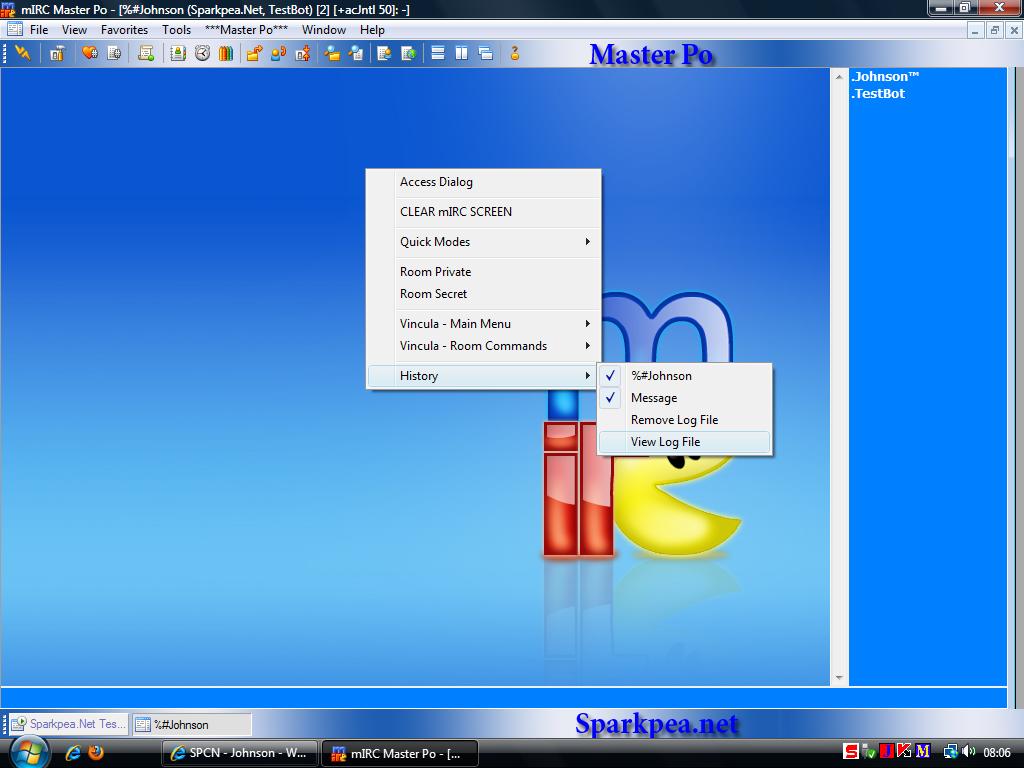Click the chat scrollbar down arrow
Image resolution: width=1024 pixels, height=768 pixels.
pyautogui.click(x=839, y=678)
